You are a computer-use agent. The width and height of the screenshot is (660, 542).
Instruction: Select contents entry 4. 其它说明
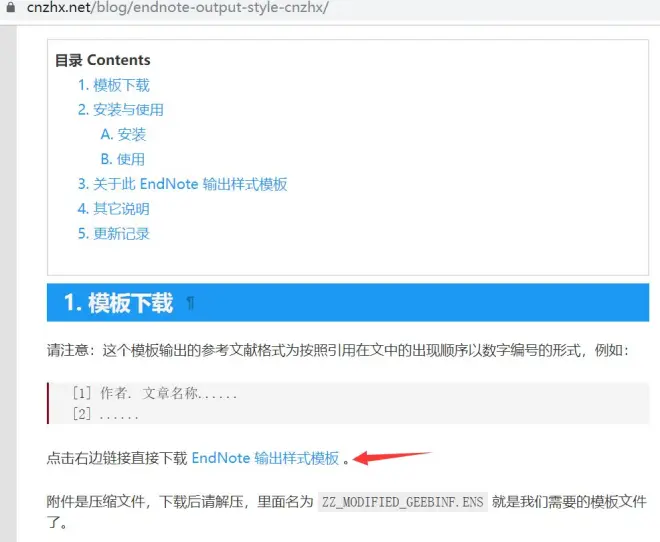click(114, 209)
